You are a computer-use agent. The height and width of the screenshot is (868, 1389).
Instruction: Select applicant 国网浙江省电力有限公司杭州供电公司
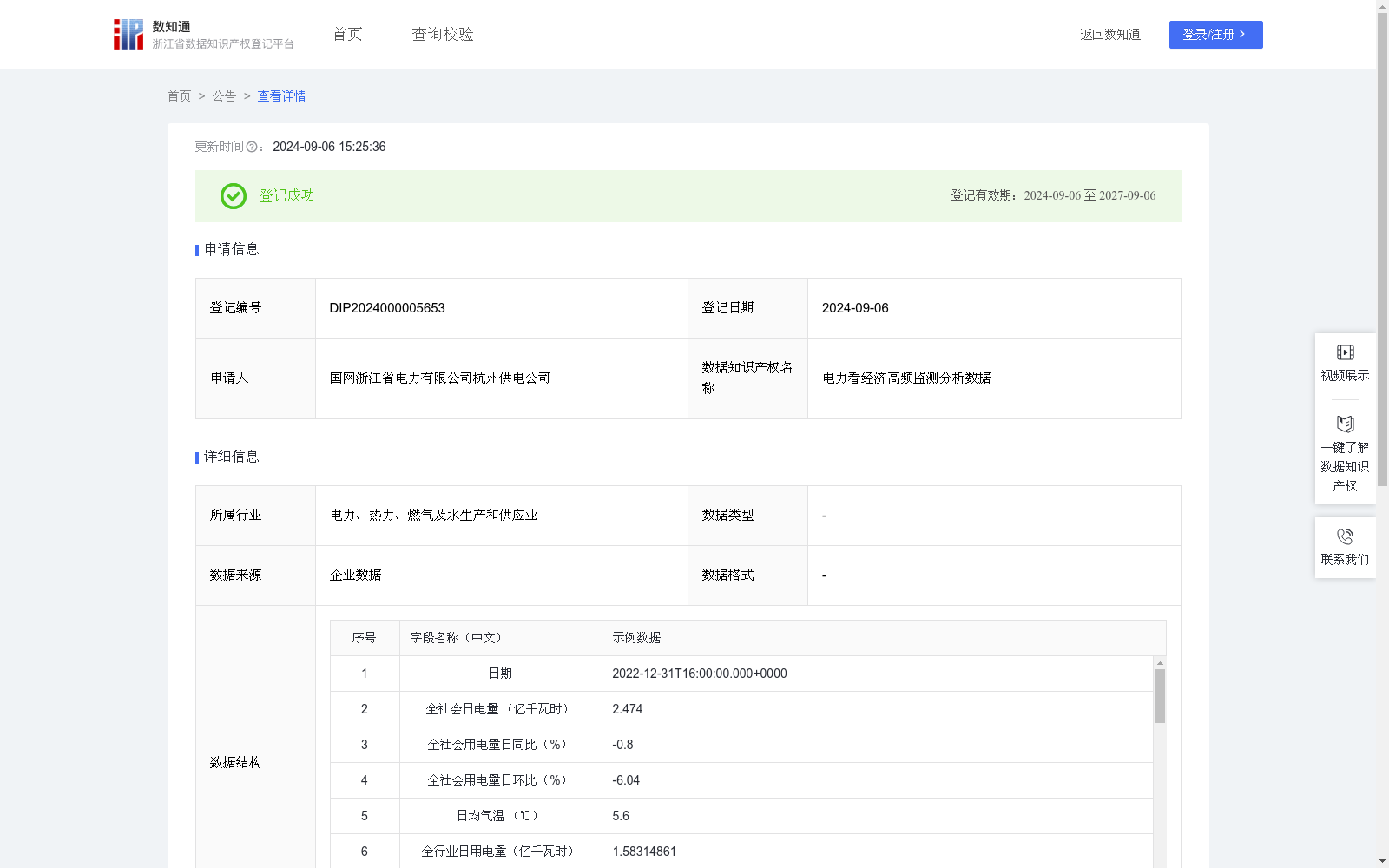pos(440,378)
